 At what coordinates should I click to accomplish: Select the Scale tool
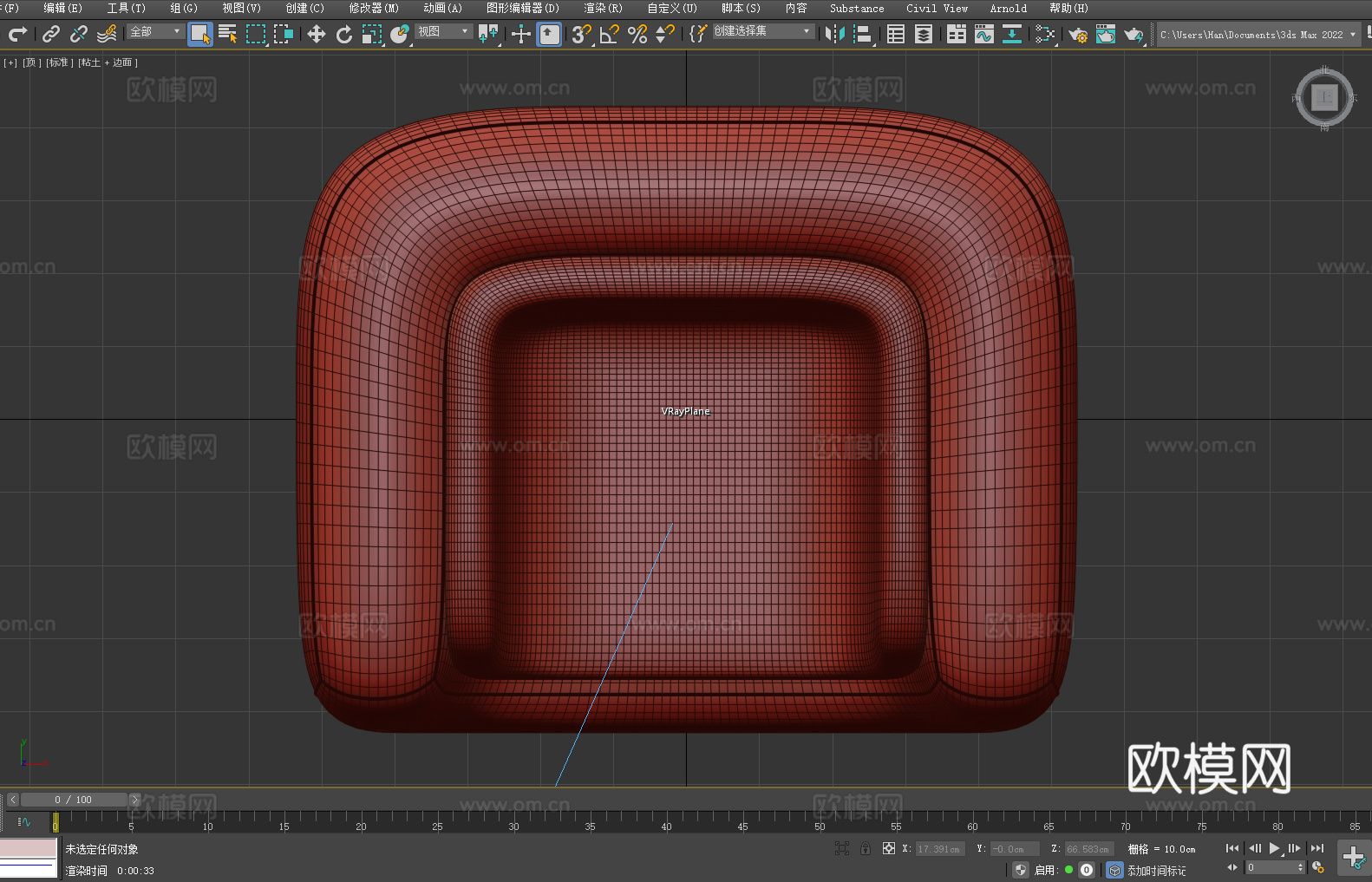pyautogui.click(x=372, y=34)
